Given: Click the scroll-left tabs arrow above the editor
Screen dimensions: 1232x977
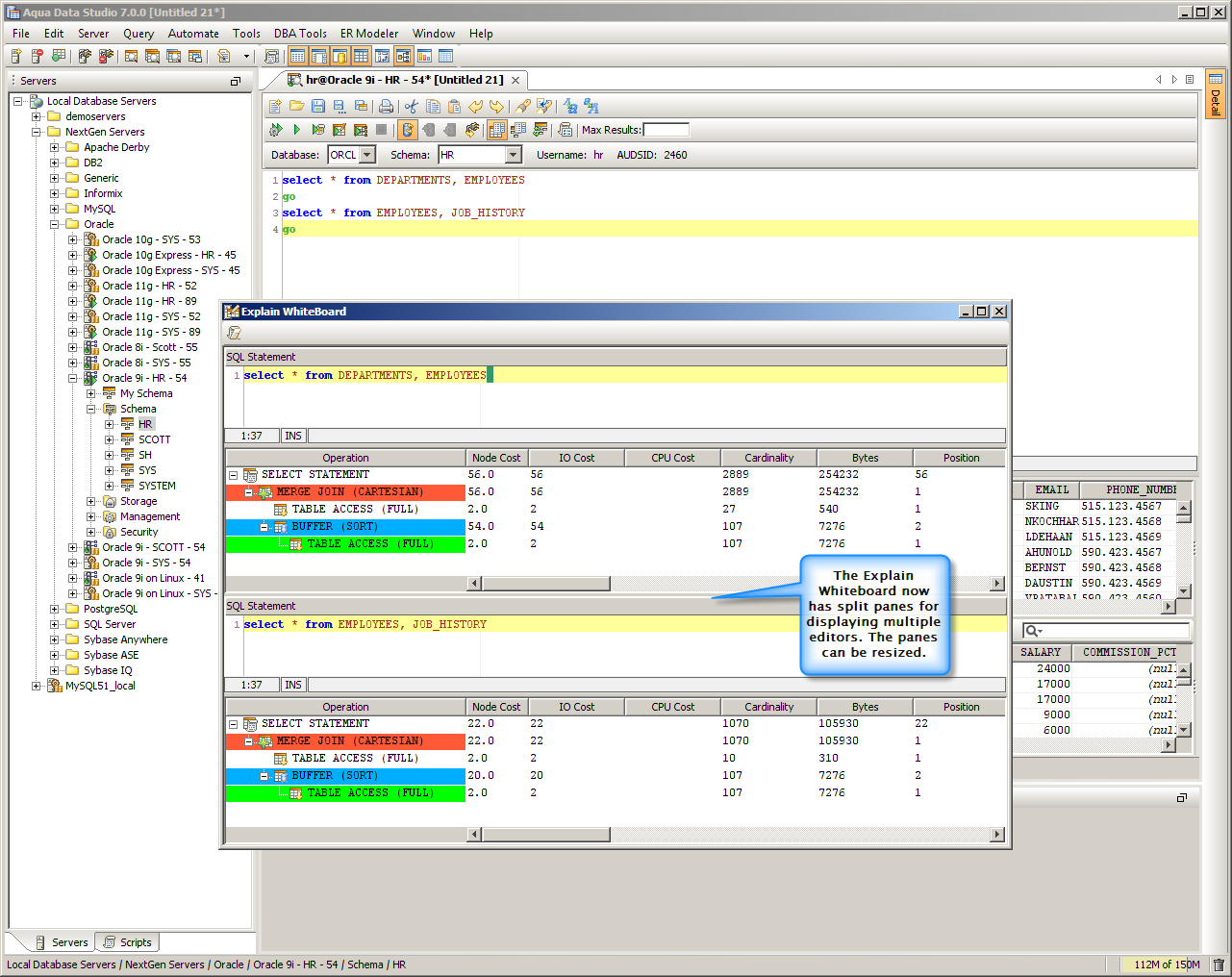Looking at the screenshot, I should point(1159,80).
